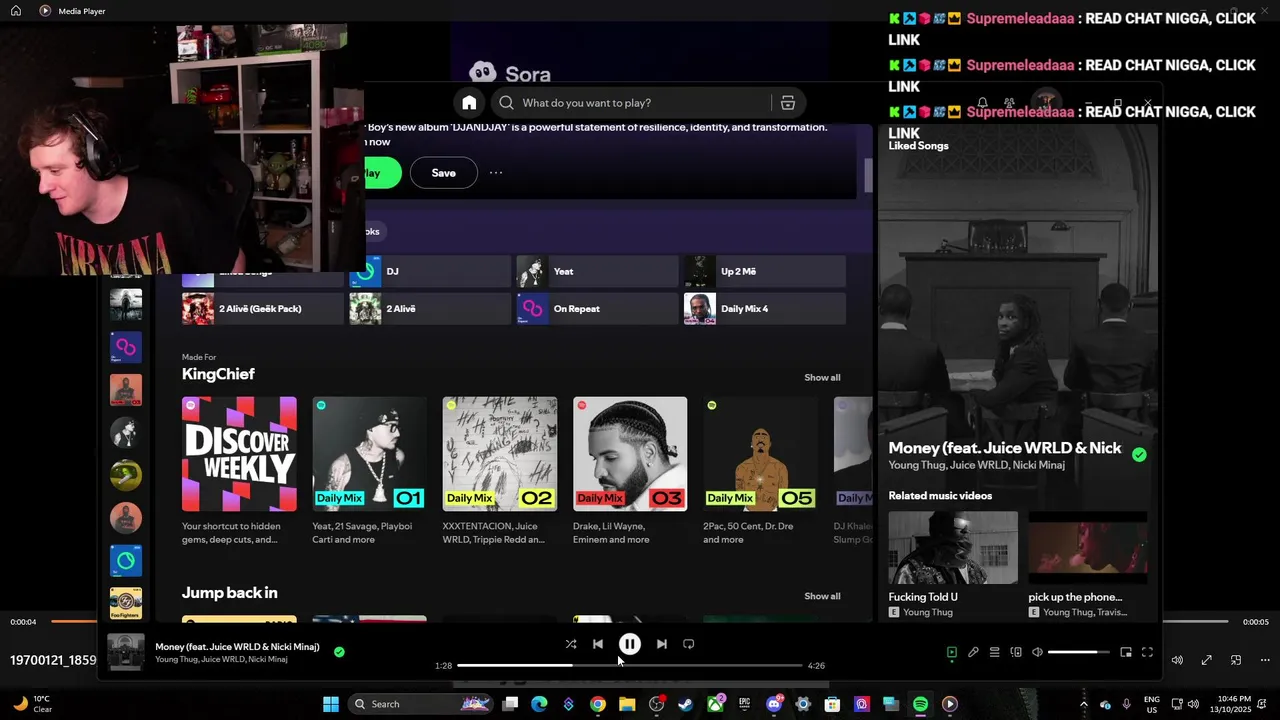1280x720 pixels.
Task: Toggle liked checkmark in now playing bar
Action: 339,652
